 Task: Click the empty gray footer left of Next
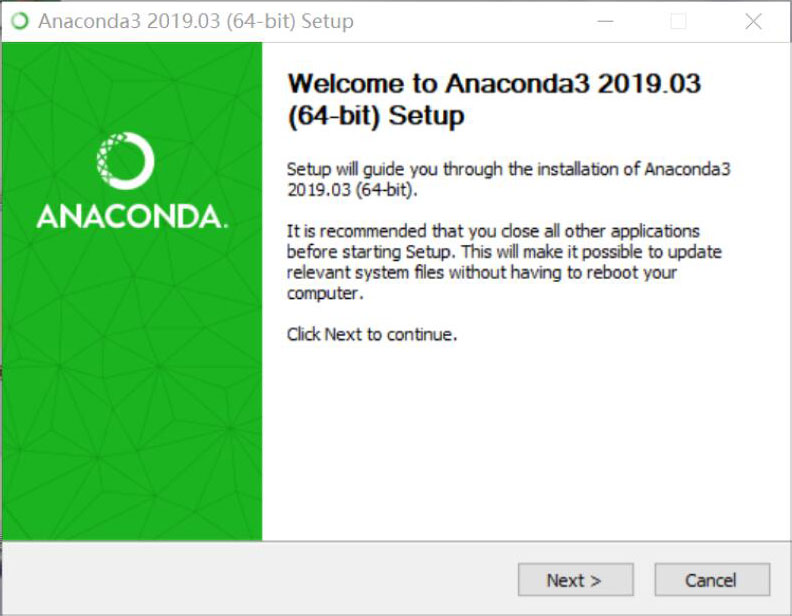(260, 580)
